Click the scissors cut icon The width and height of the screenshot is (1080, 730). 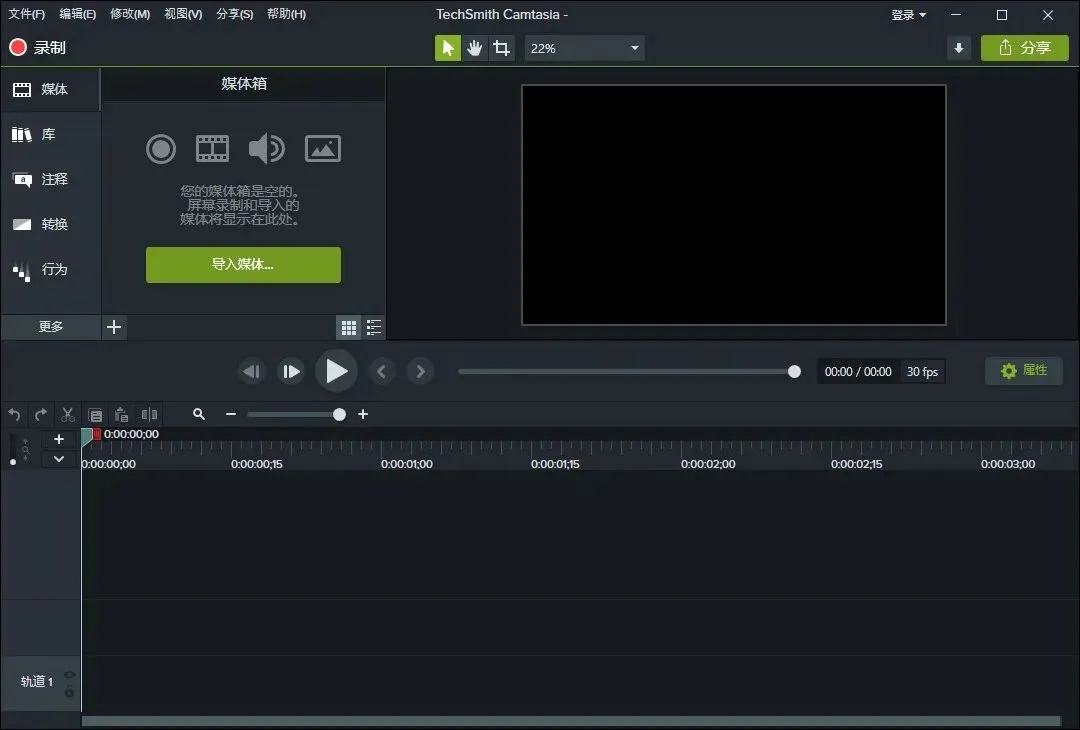pyautogui.click(x=68, y=415)
